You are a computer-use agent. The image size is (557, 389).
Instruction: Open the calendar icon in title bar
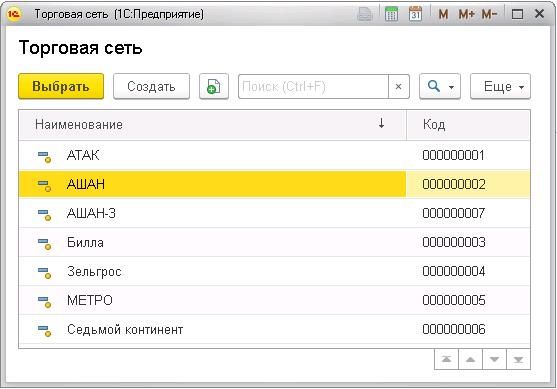click(416, 14)
